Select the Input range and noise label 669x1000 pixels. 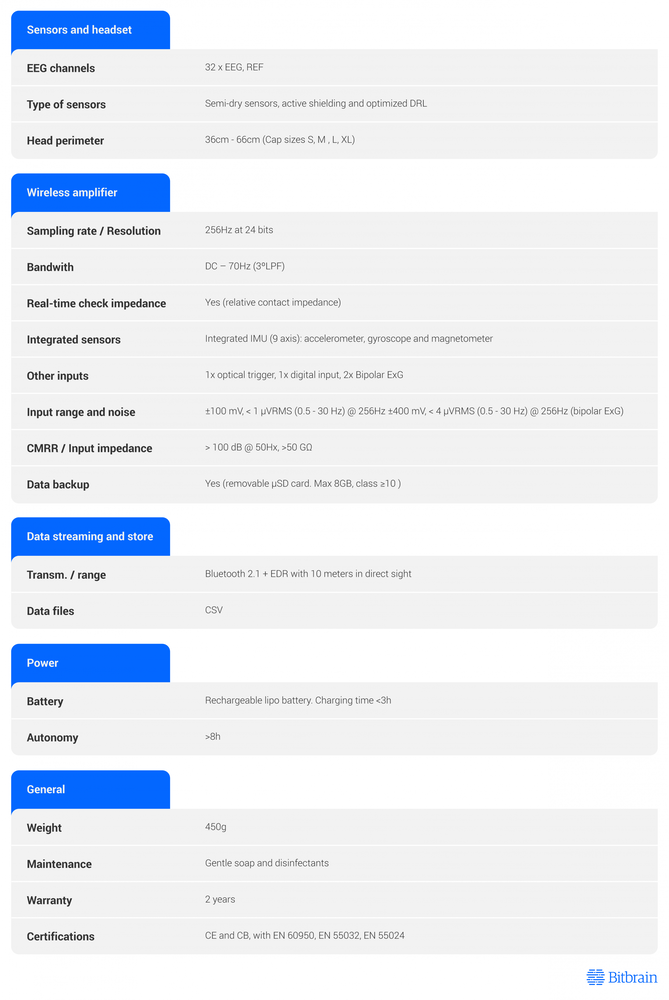[81, 412]
